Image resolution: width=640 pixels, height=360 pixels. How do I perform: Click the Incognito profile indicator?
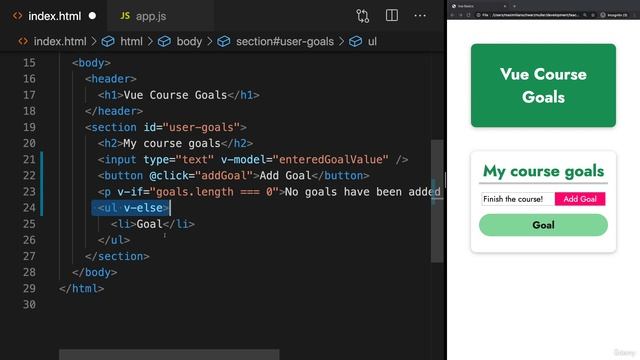click(614, 15)
